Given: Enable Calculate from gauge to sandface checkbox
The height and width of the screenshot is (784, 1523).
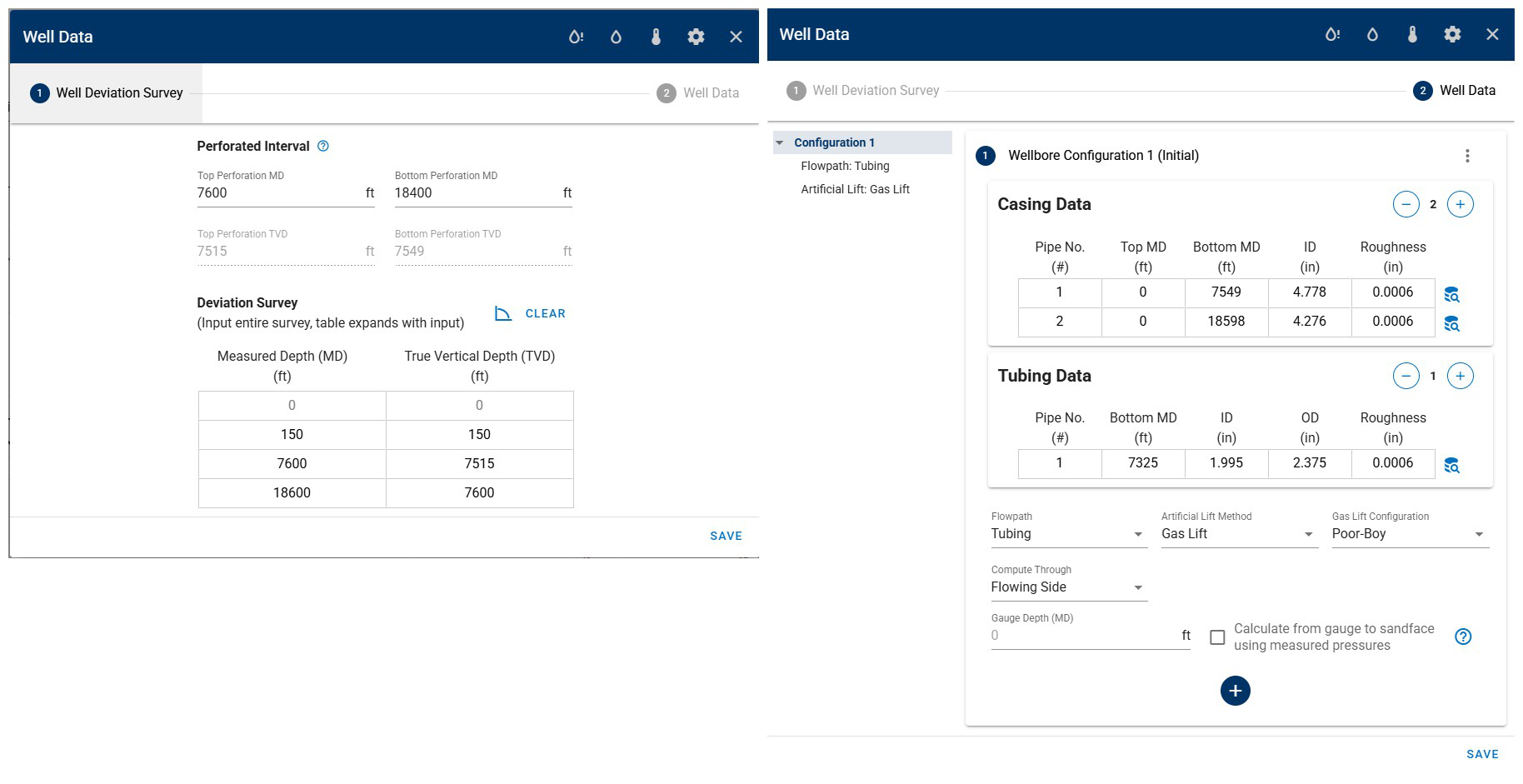Looking at the screenshot, I should (x=1217, y=637).
